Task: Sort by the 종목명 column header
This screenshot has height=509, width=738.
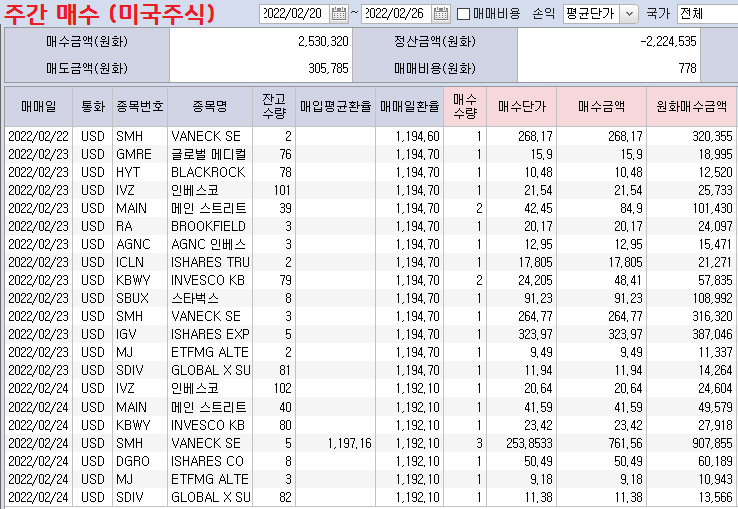Action: tap(210, 106)
